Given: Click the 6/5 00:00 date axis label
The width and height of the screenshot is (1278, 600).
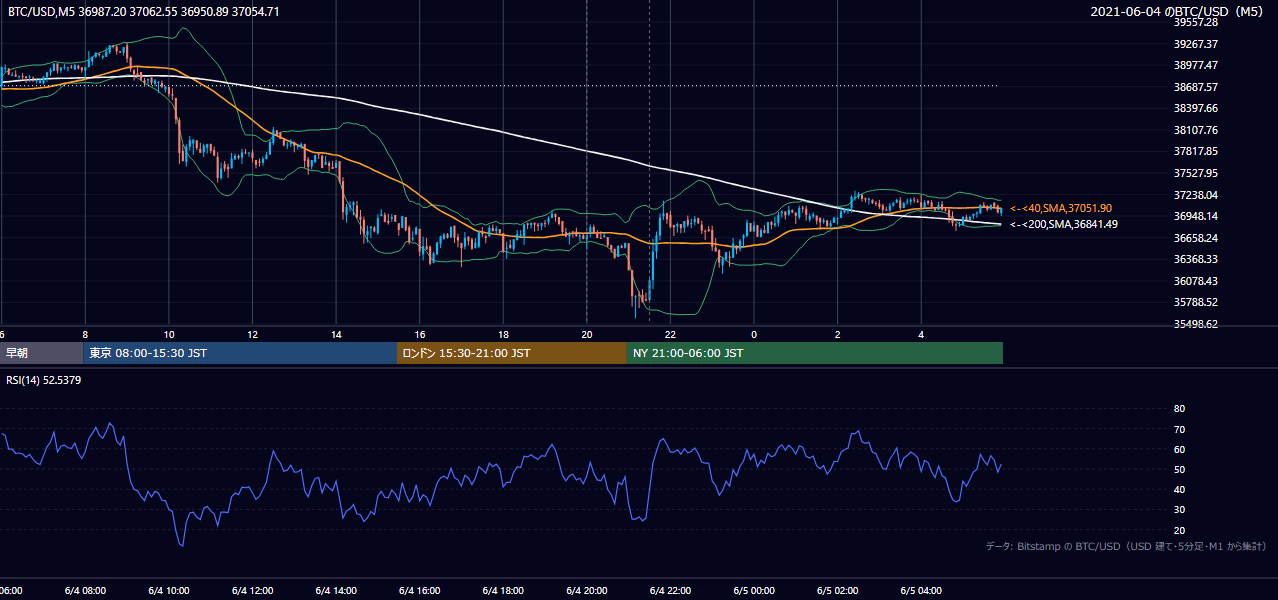Looking at the screenshot, I should (x=754, y=591).
